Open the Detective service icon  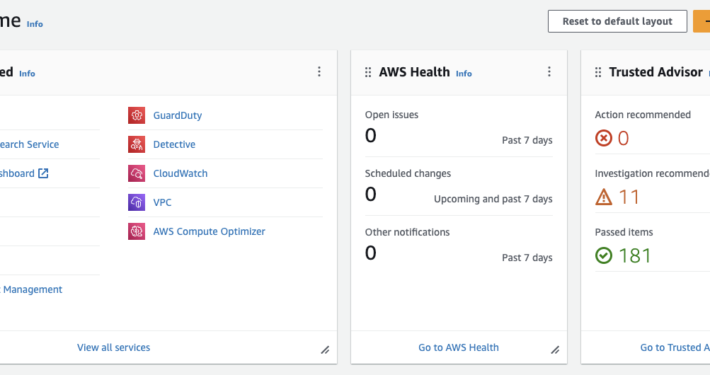[136, 144]
